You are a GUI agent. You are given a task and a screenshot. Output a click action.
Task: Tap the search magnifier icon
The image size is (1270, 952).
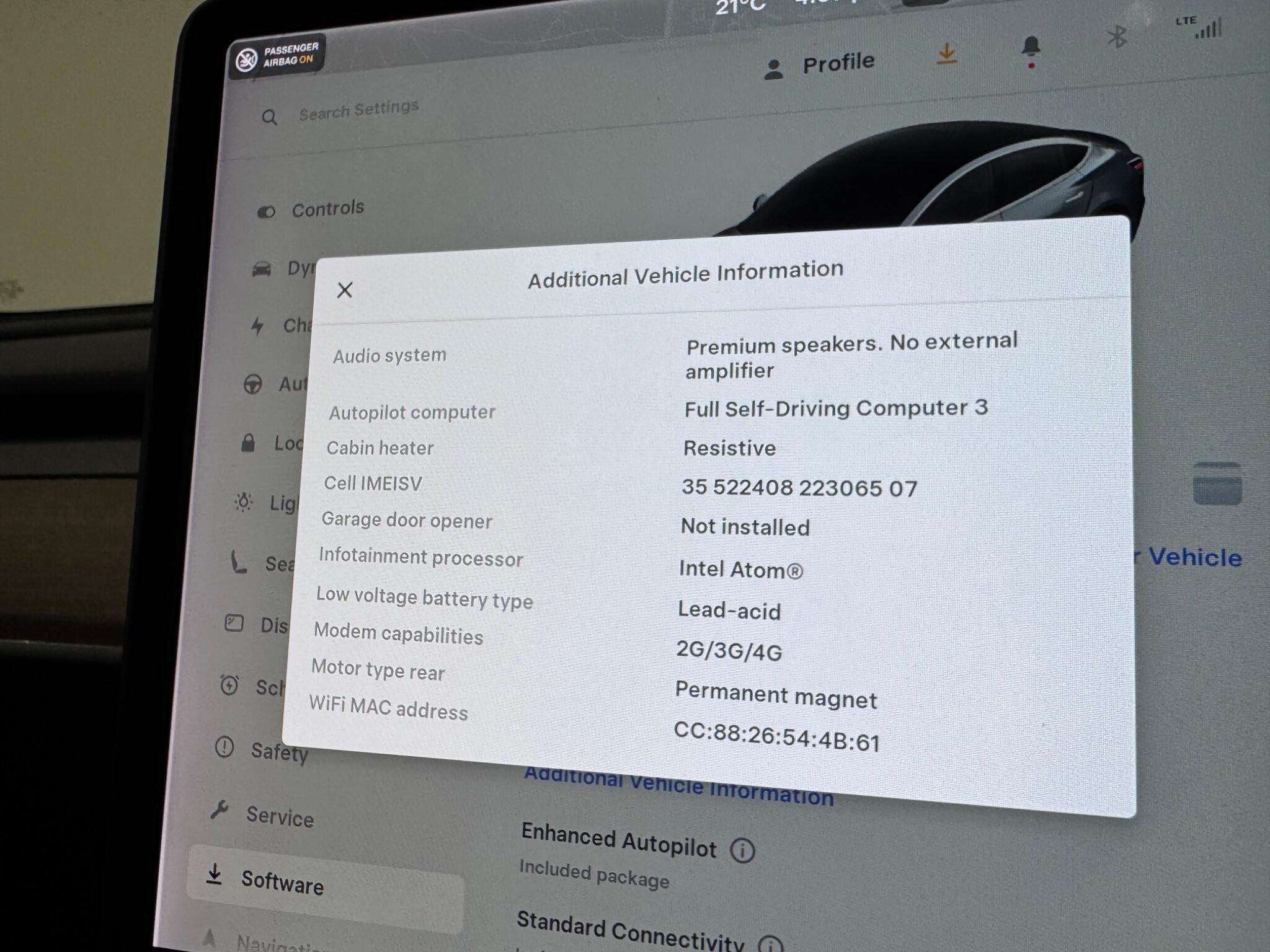269,117
